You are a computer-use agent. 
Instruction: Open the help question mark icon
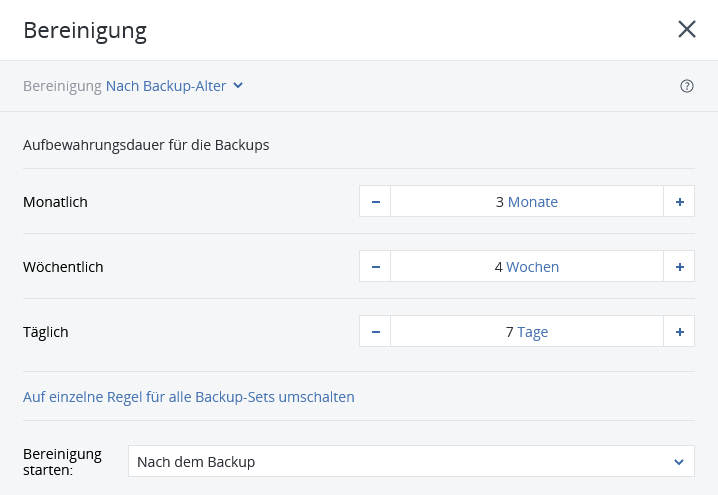coord(687,86)
